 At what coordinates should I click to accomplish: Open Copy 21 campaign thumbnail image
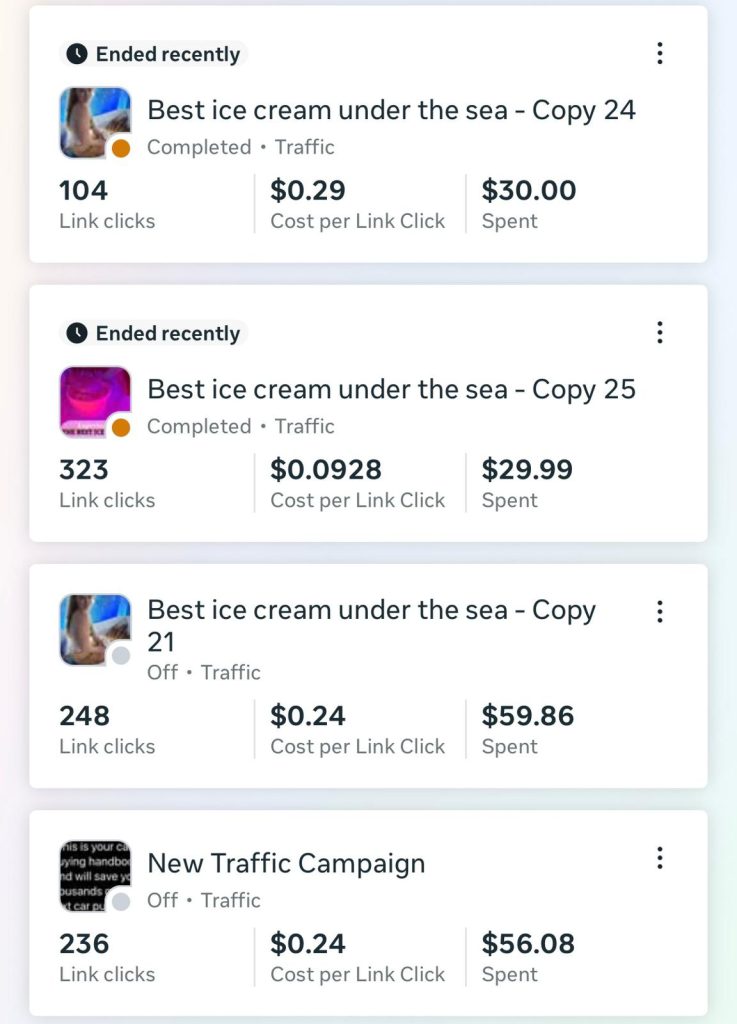tap(92, 625)
